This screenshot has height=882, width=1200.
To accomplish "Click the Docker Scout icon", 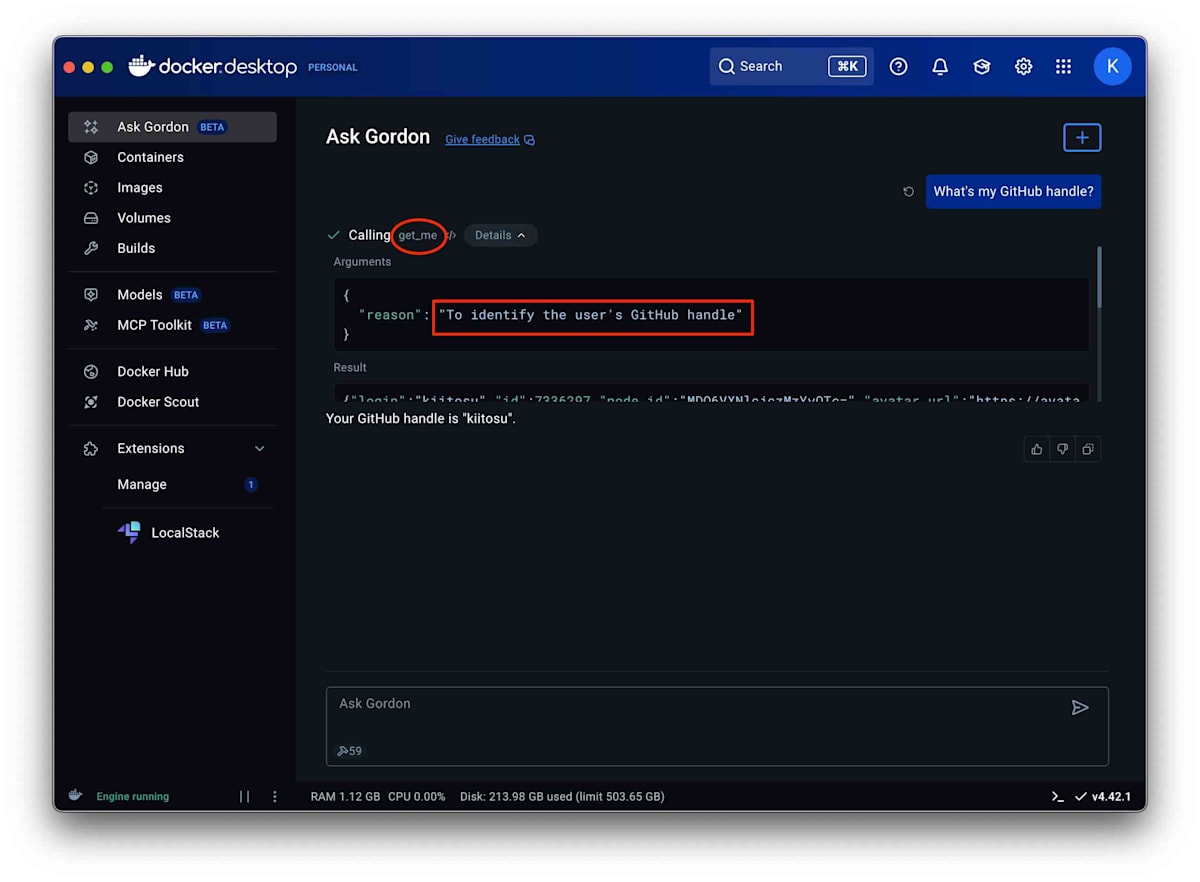I will point(91,402).
